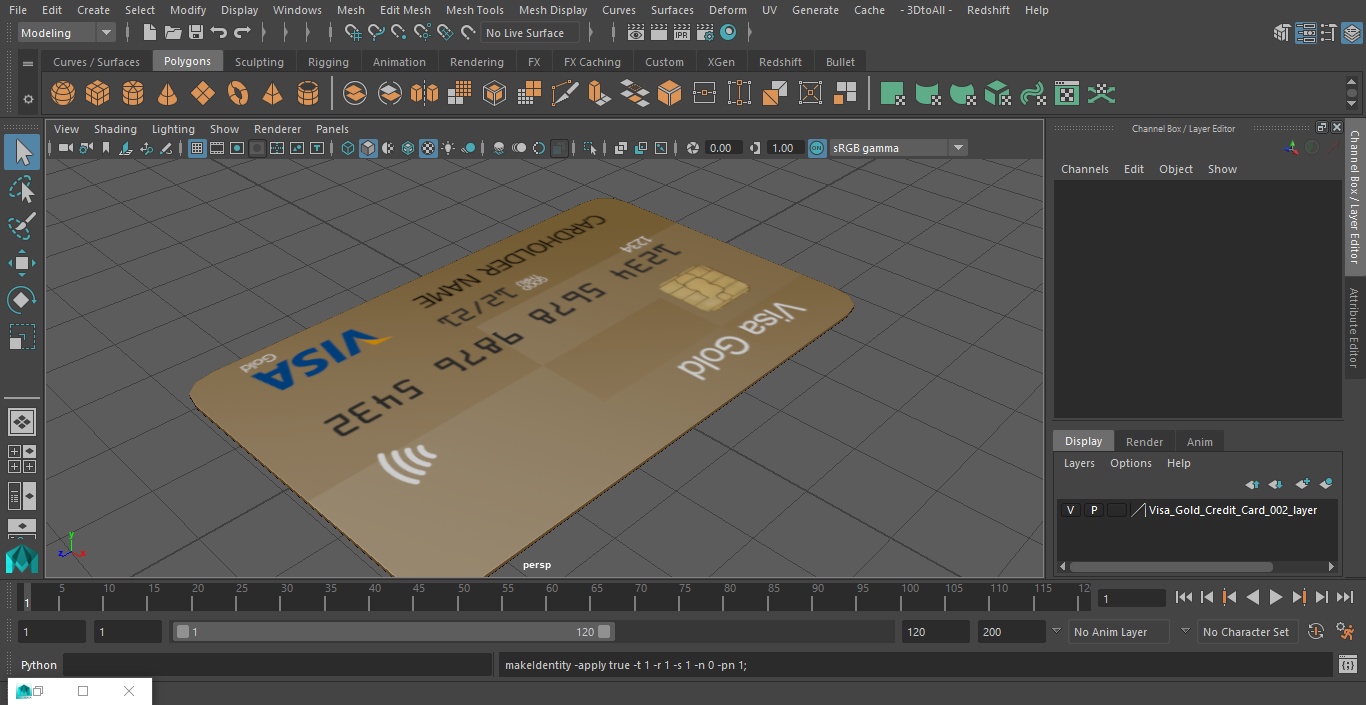
Task: Toggle textured display checker icon
Action: [428, 148]
